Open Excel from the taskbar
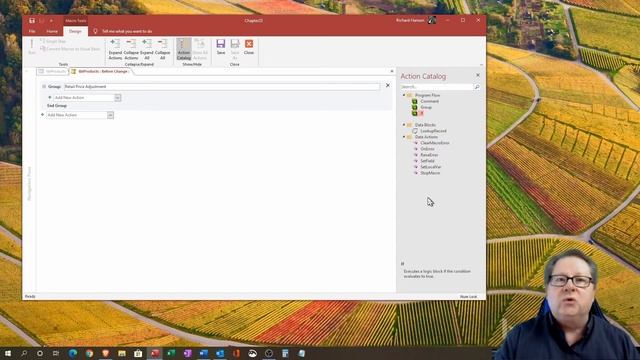640x360 pixels. click(171, 353)
